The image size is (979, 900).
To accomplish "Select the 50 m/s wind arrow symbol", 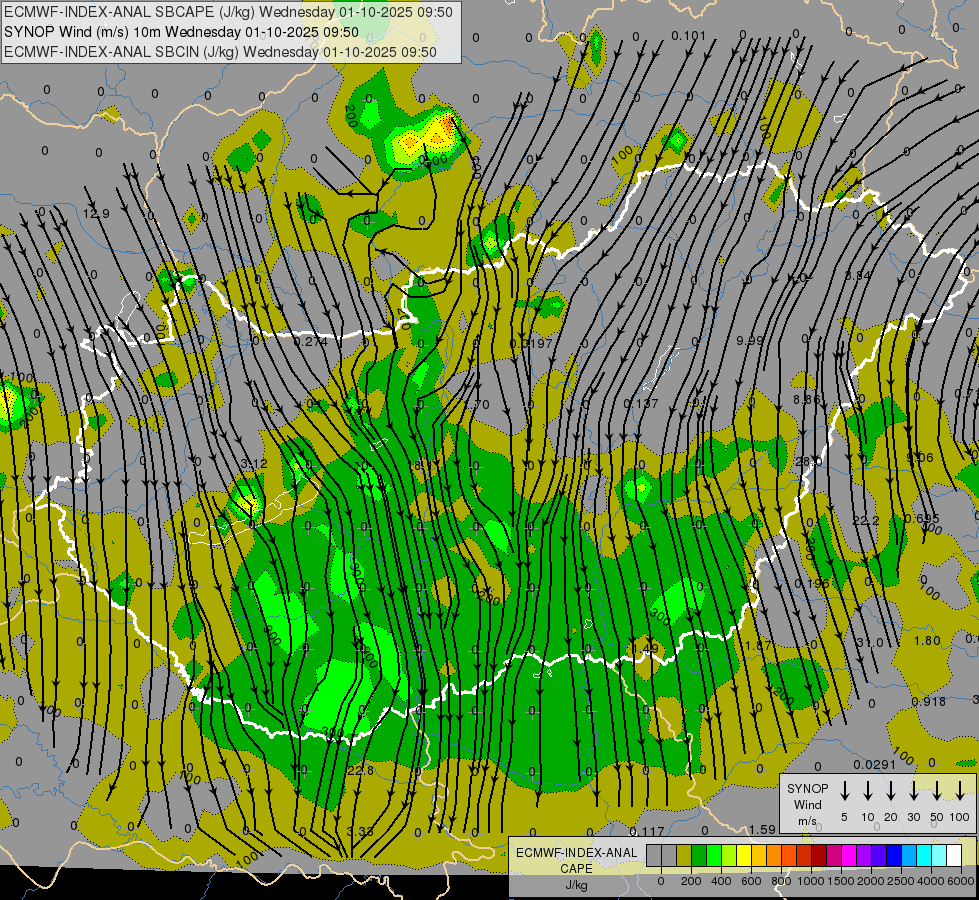I will [937, 790].
